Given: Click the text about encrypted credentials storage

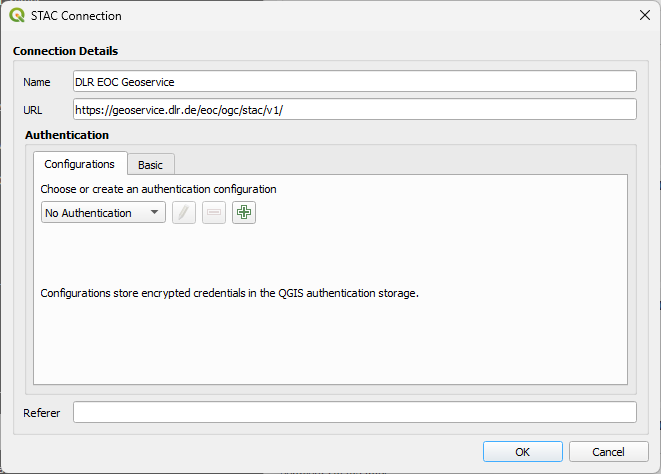Looking at the screenshot, I should [x=230, y=293].
